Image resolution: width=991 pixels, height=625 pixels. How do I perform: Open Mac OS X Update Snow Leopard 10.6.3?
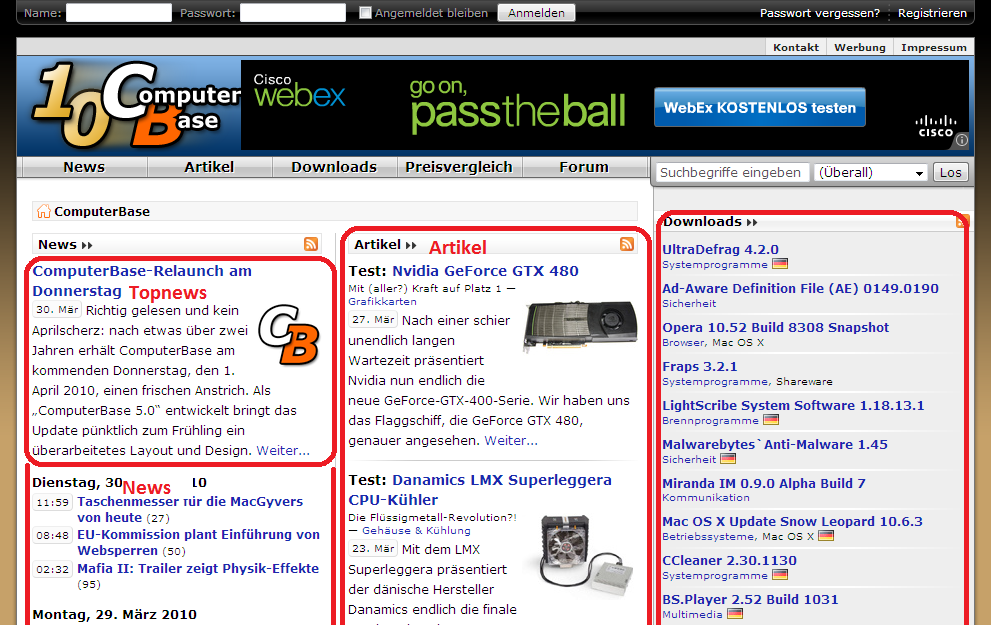pyautogui.click(x=793, y=521)
